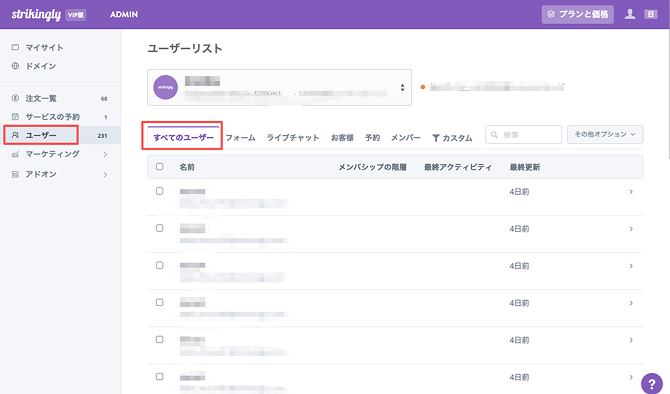Open the カスタム filter tab
The height and width of the screenshot is (394, 670).
[x=452, y=138]
